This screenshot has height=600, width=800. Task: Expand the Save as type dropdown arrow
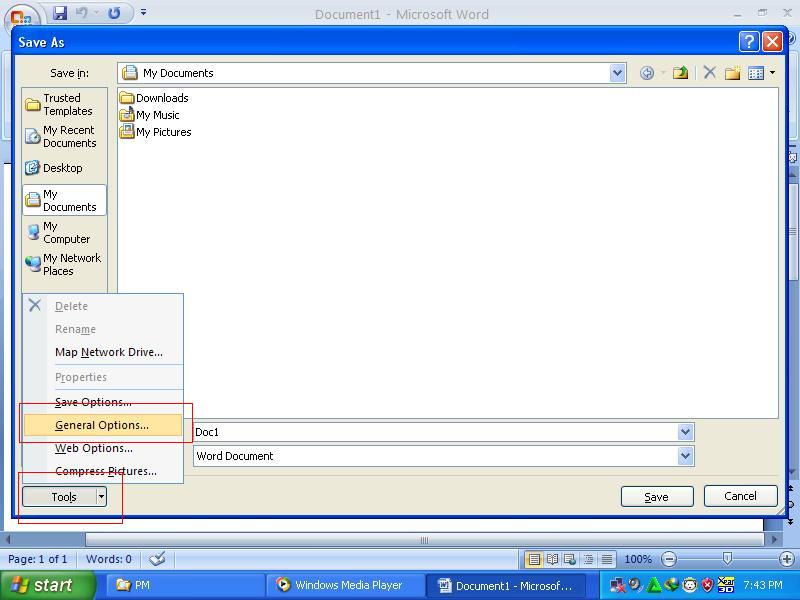click(685, 456)
